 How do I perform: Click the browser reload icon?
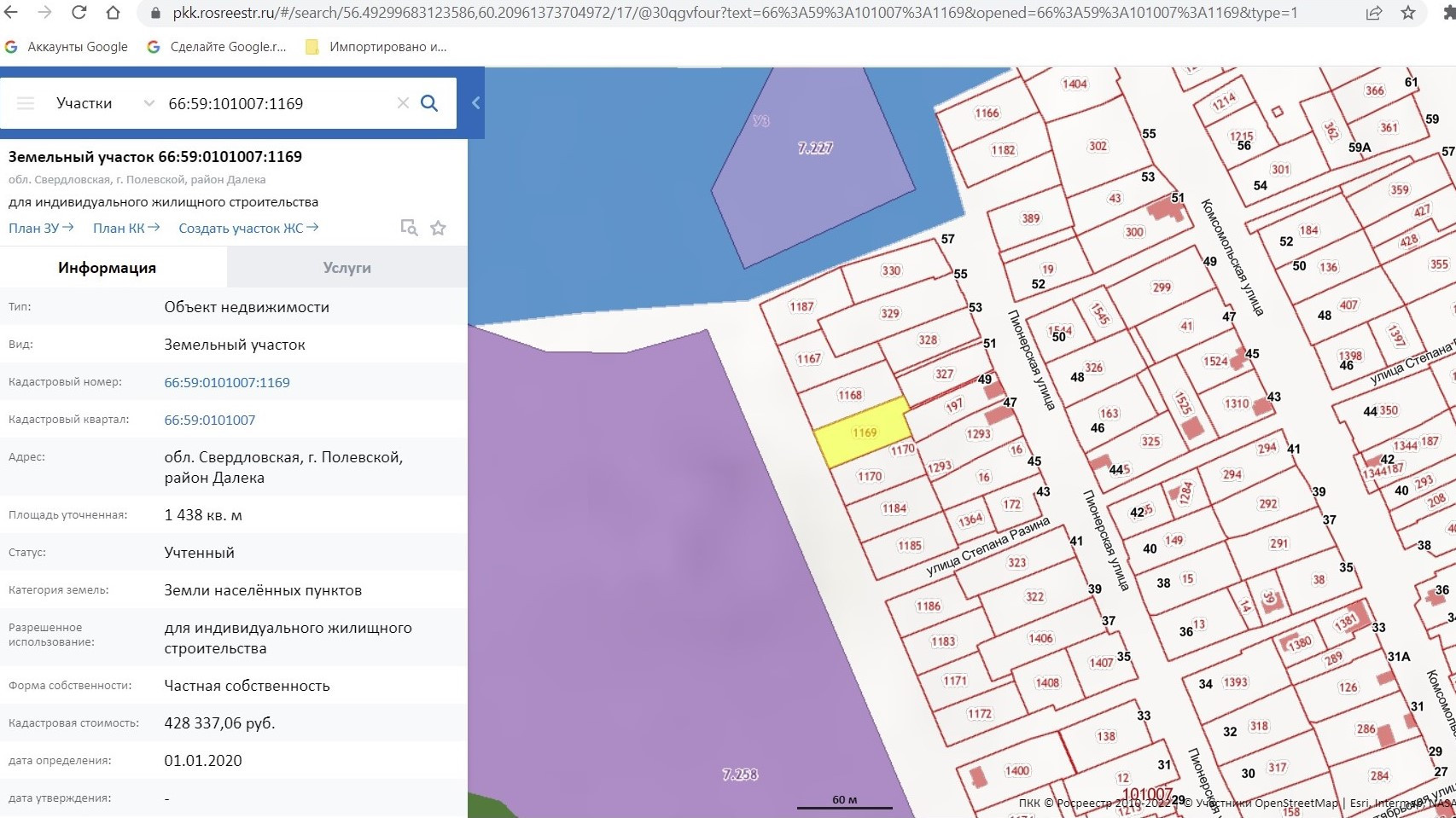(79, 13)
